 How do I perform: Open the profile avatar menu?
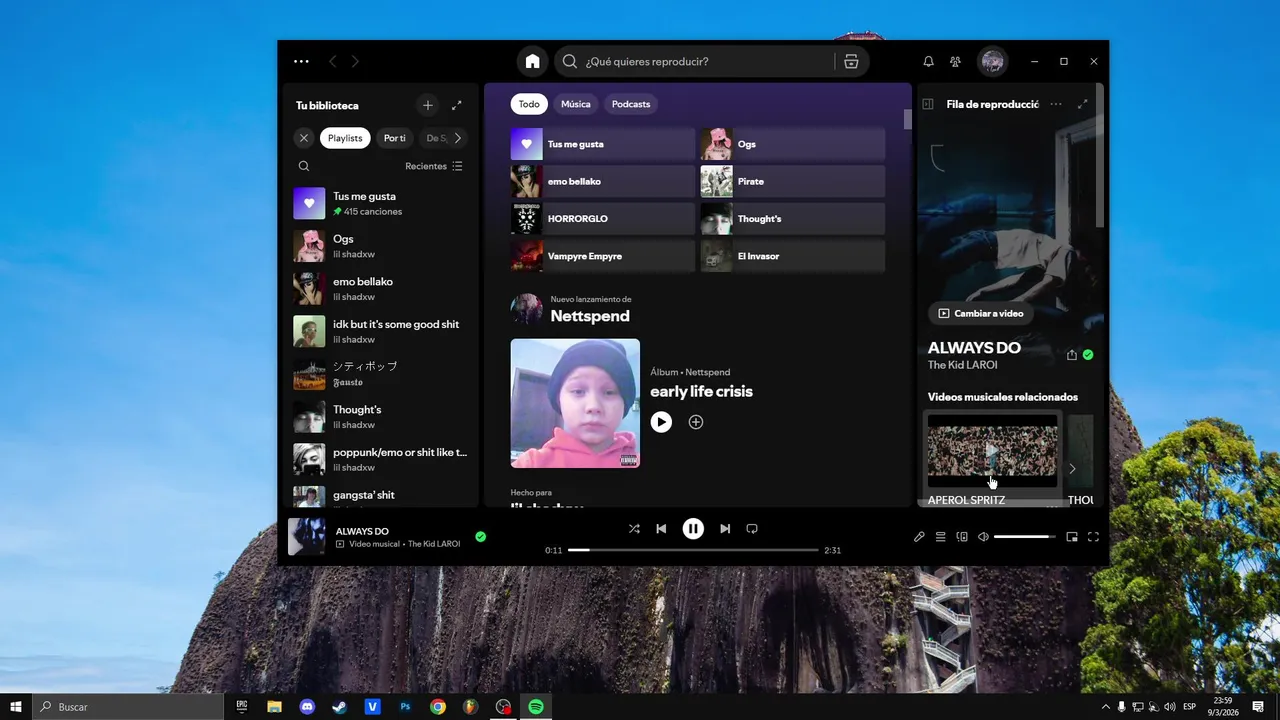992,61
